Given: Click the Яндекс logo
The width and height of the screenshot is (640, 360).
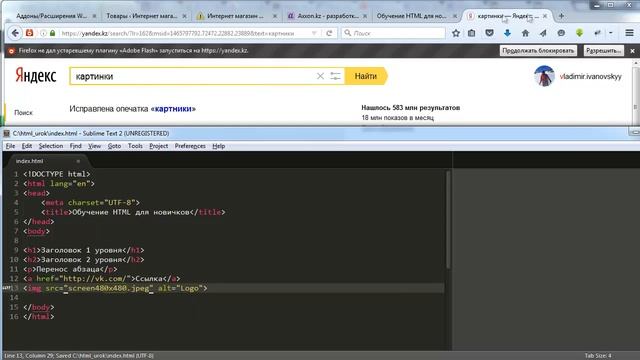Looking at the screenshot, I should [36, 76].
